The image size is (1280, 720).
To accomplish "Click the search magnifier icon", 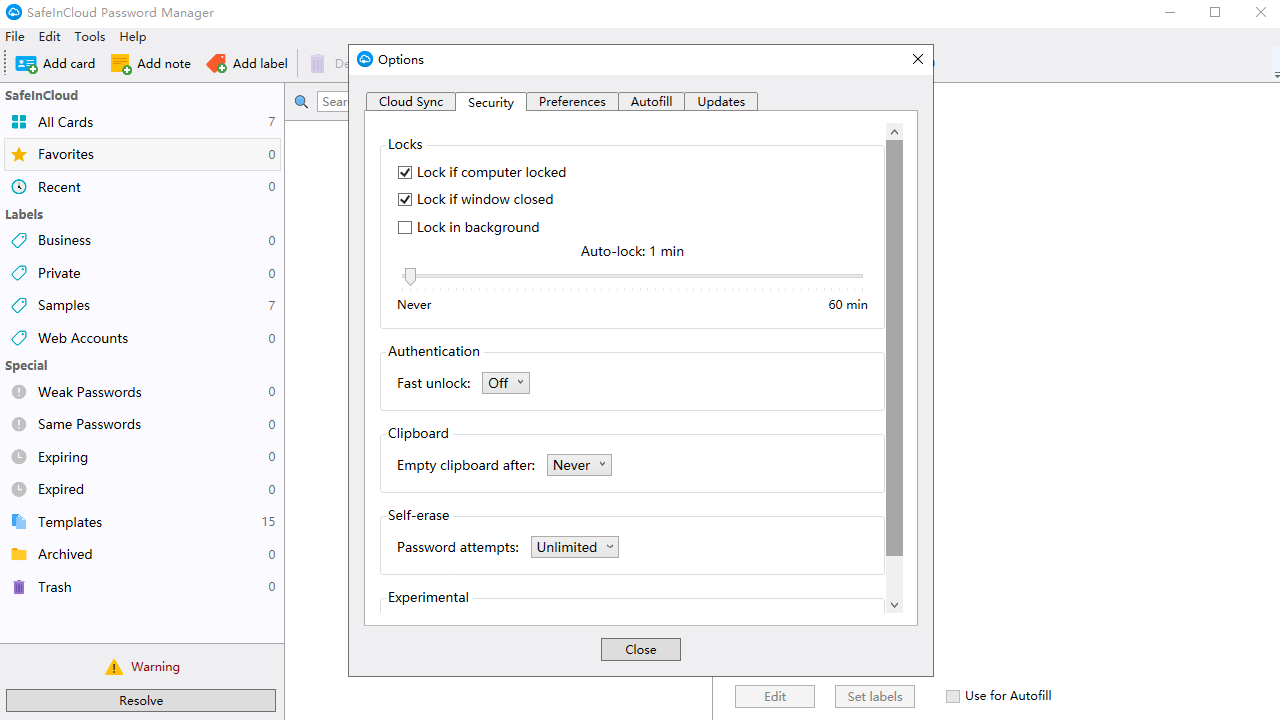I will 302,101.
